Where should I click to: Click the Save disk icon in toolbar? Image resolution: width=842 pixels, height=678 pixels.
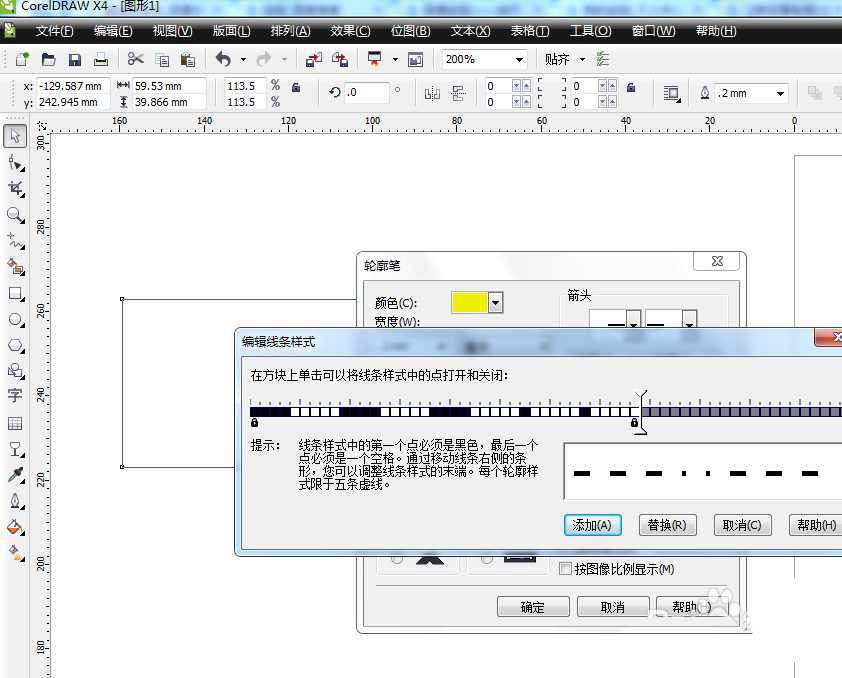click(x=74, y=60)
